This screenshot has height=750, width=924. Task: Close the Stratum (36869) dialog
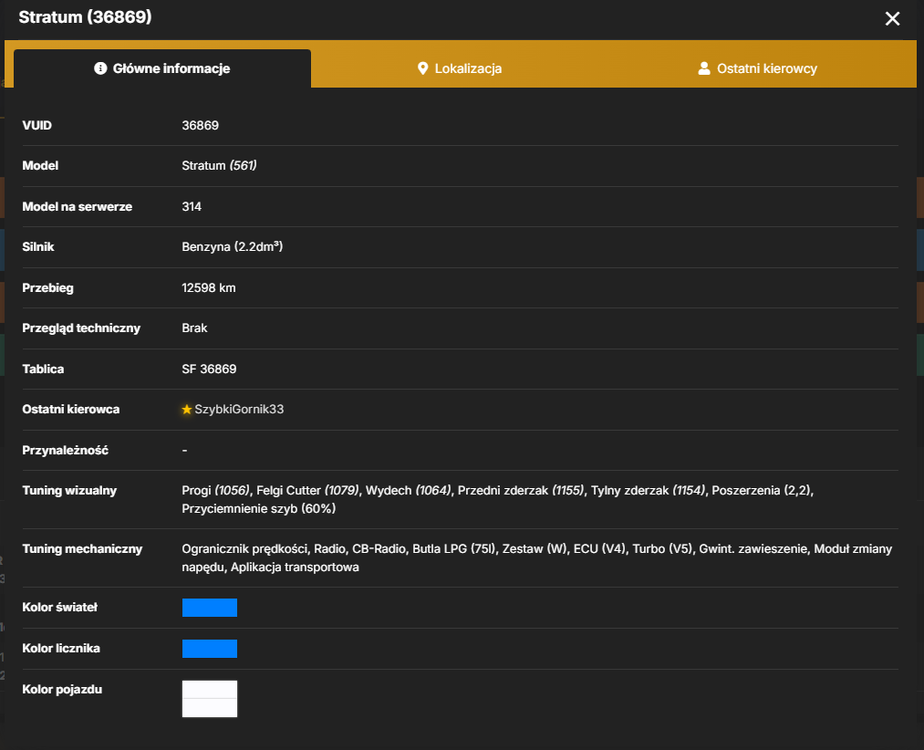tap(892, 19)
